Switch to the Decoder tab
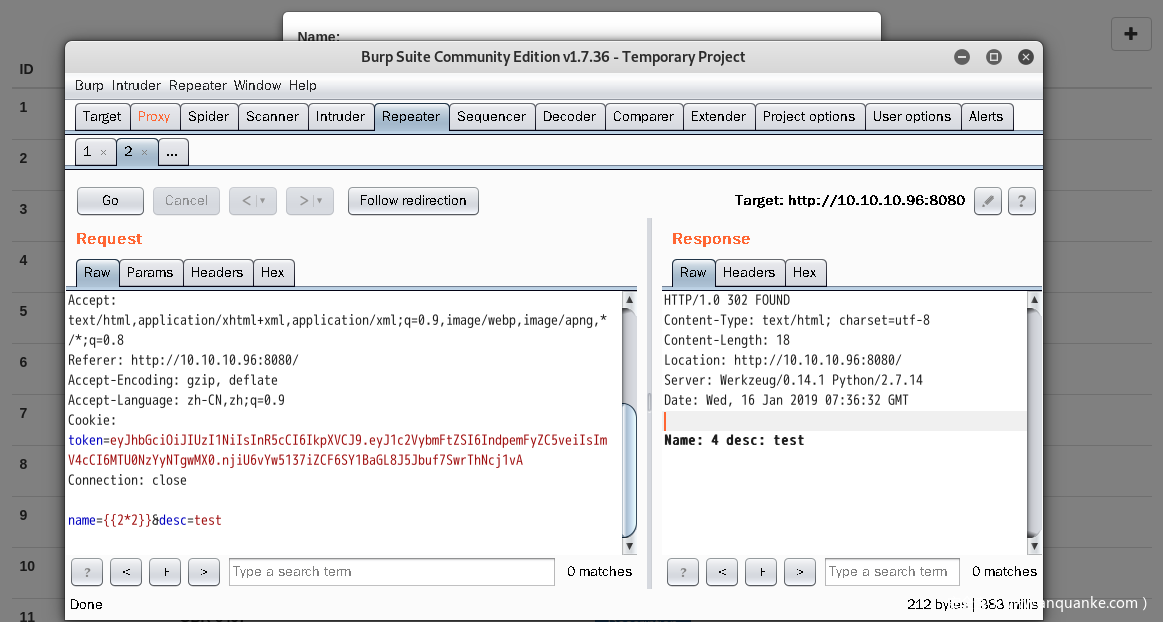1163x622 pixels. coord(569,117)
